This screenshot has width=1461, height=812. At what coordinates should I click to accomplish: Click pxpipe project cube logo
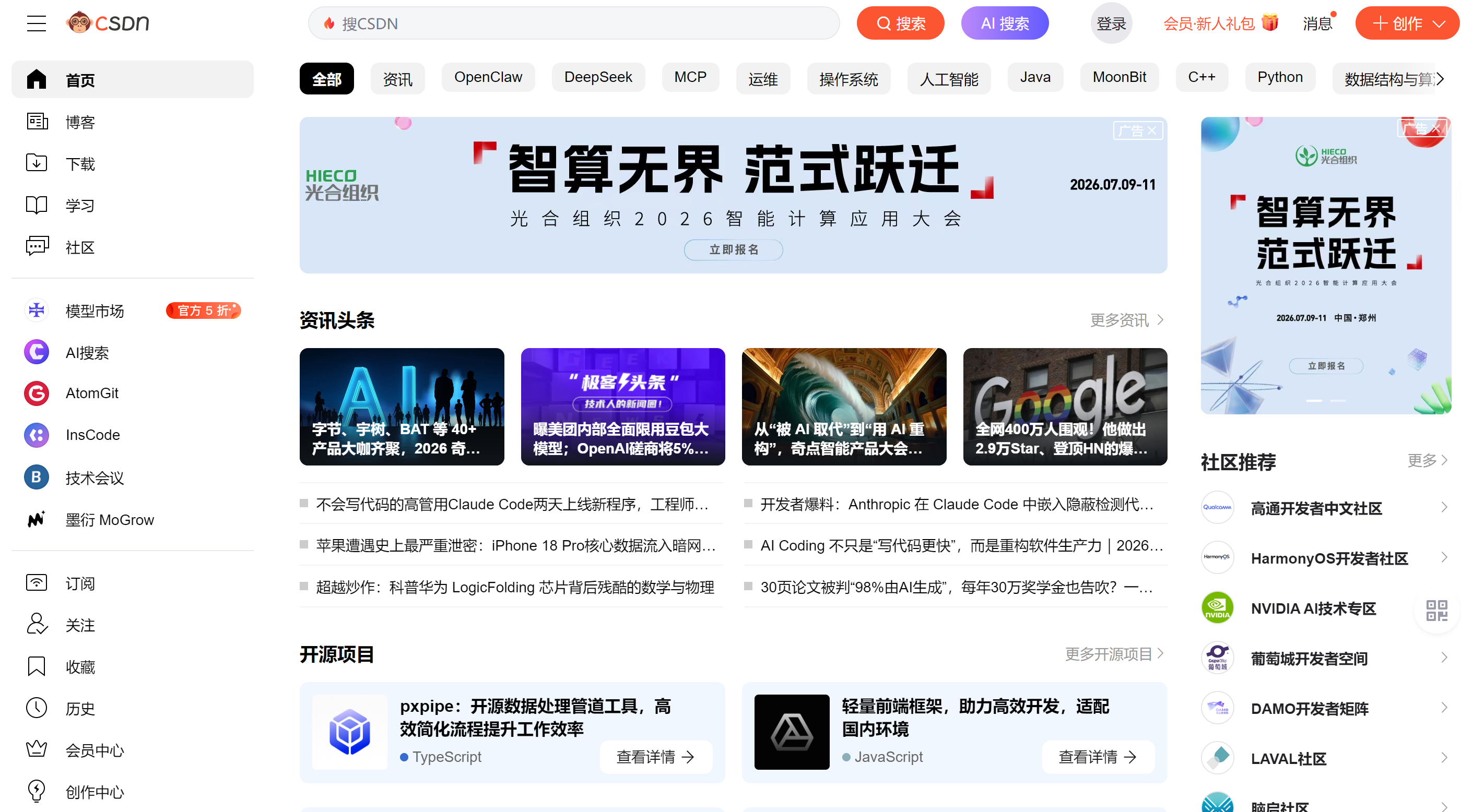coord(350,732)
